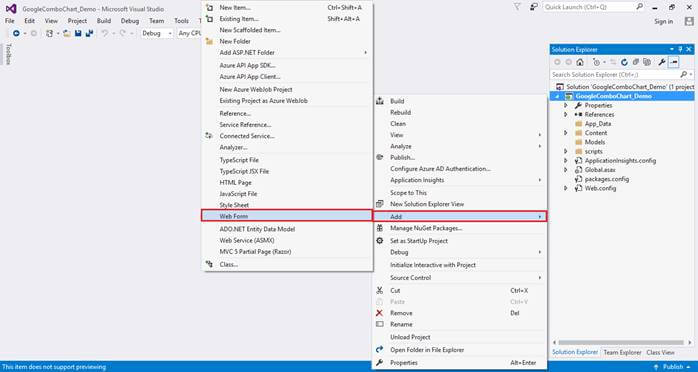Click the Undo toolbar icon
The height and width of the screenshot is (372, 698).
[104, 33]
